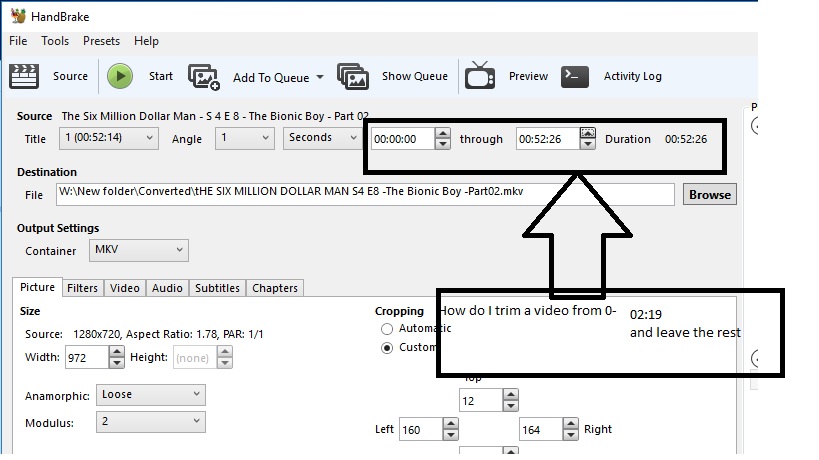Click the Show Queue icon
This screenshot has width=819, height=460.
click(353, 77)
